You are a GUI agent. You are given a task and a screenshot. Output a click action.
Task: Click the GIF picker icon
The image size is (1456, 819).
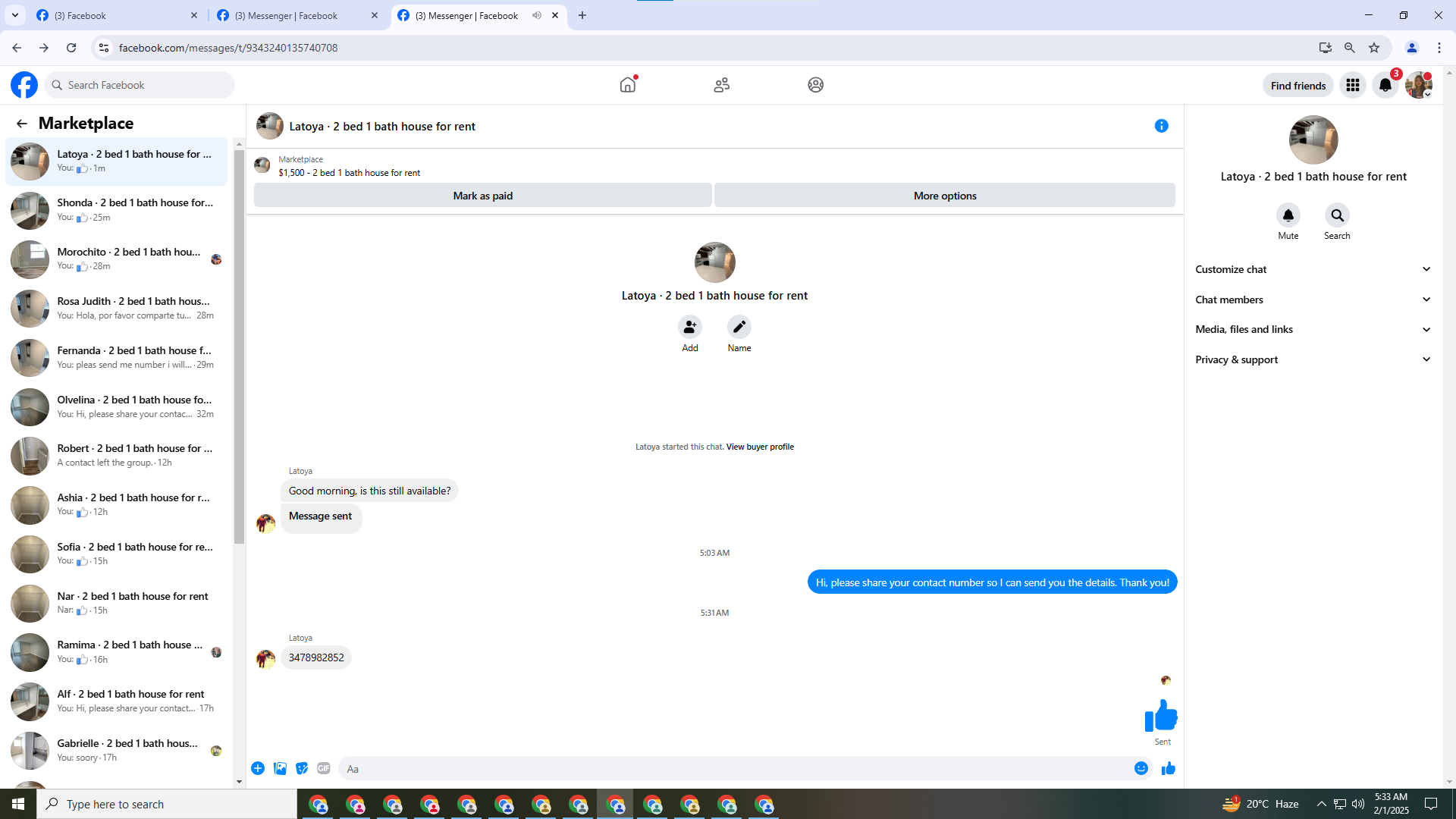pos(324,768)
